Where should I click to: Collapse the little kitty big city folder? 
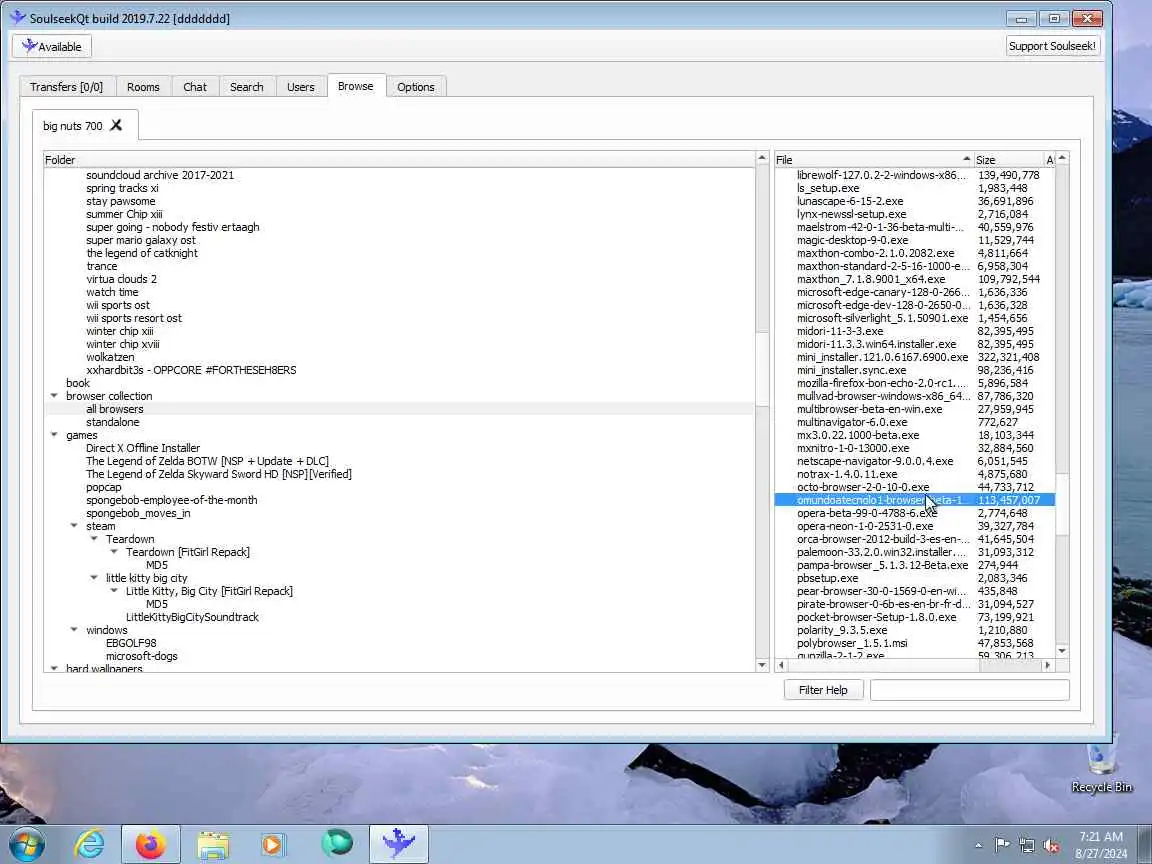(94, 577)
